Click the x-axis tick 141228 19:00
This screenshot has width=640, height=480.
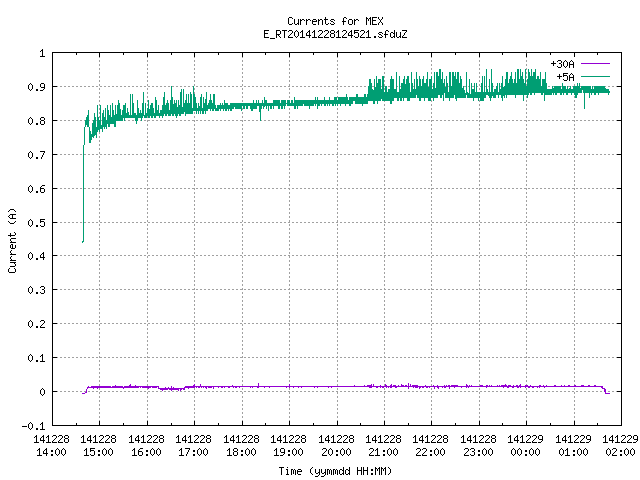click(288, 445)
